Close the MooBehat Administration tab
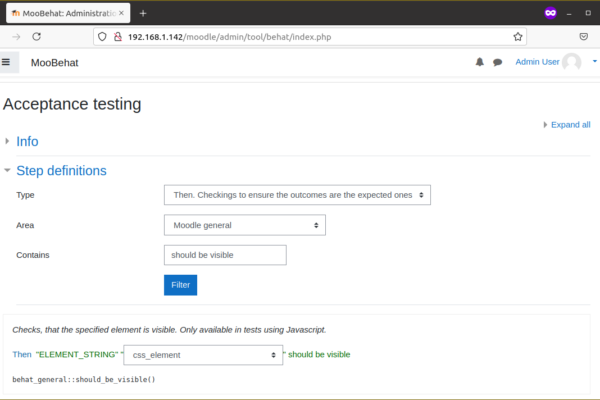 [x=121, y=13]
